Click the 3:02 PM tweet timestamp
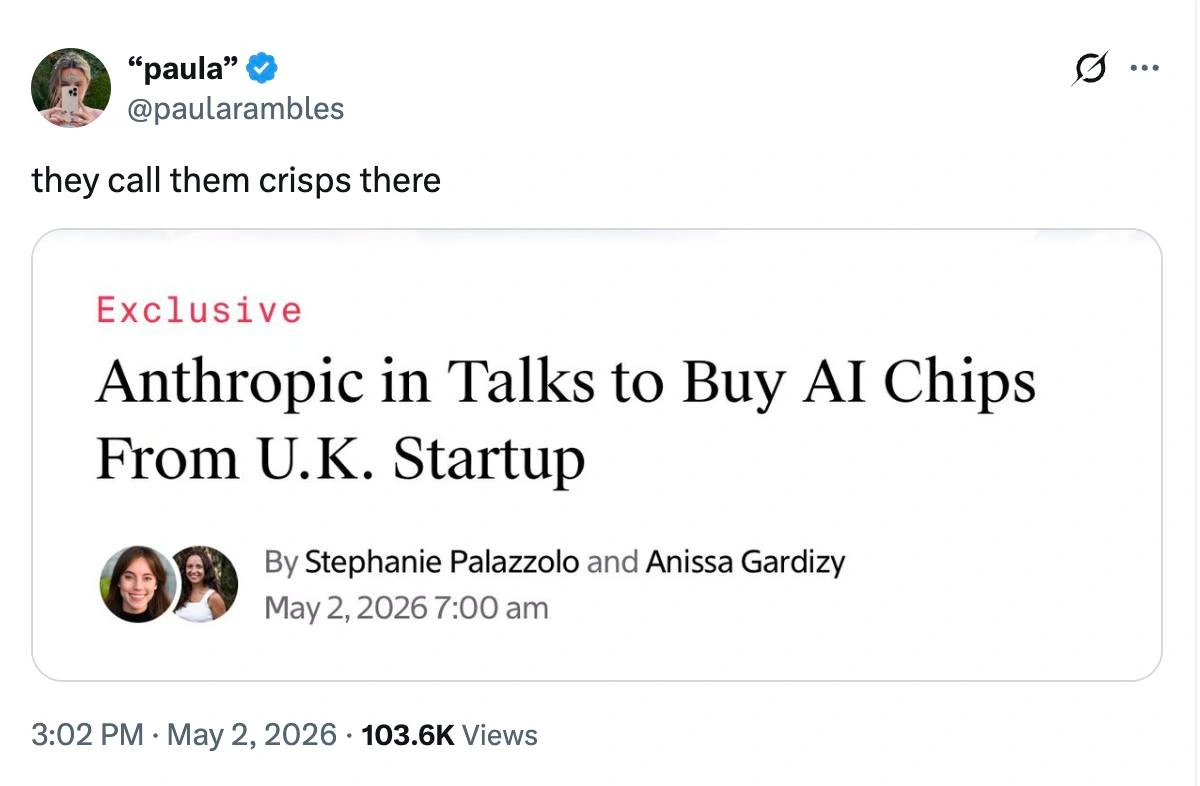Screen dimensions: 1200x786 click(x=88, y=736)
